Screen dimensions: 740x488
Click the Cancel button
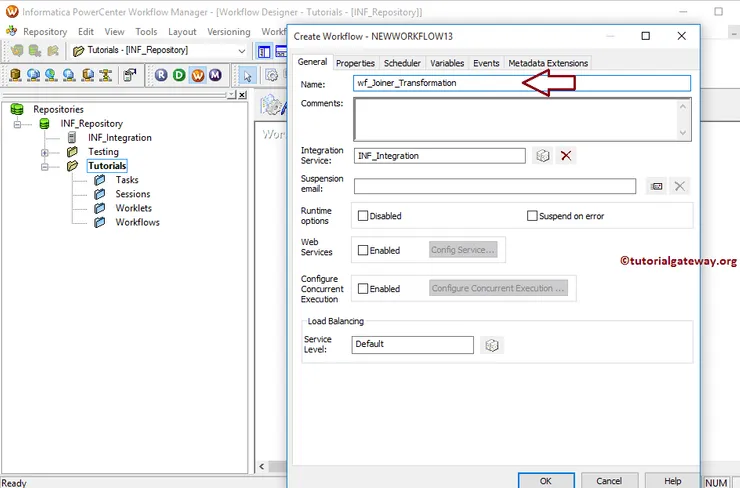pos(609,481)
